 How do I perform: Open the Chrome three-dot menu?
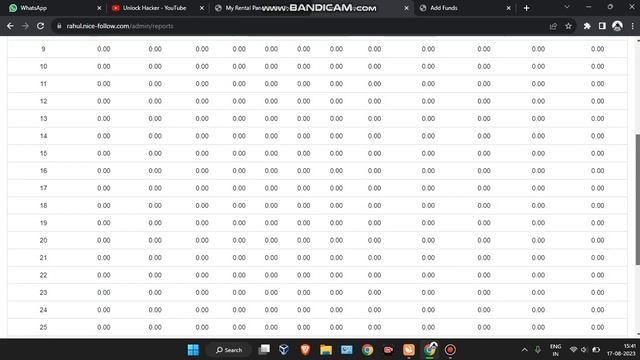[632, 26]
